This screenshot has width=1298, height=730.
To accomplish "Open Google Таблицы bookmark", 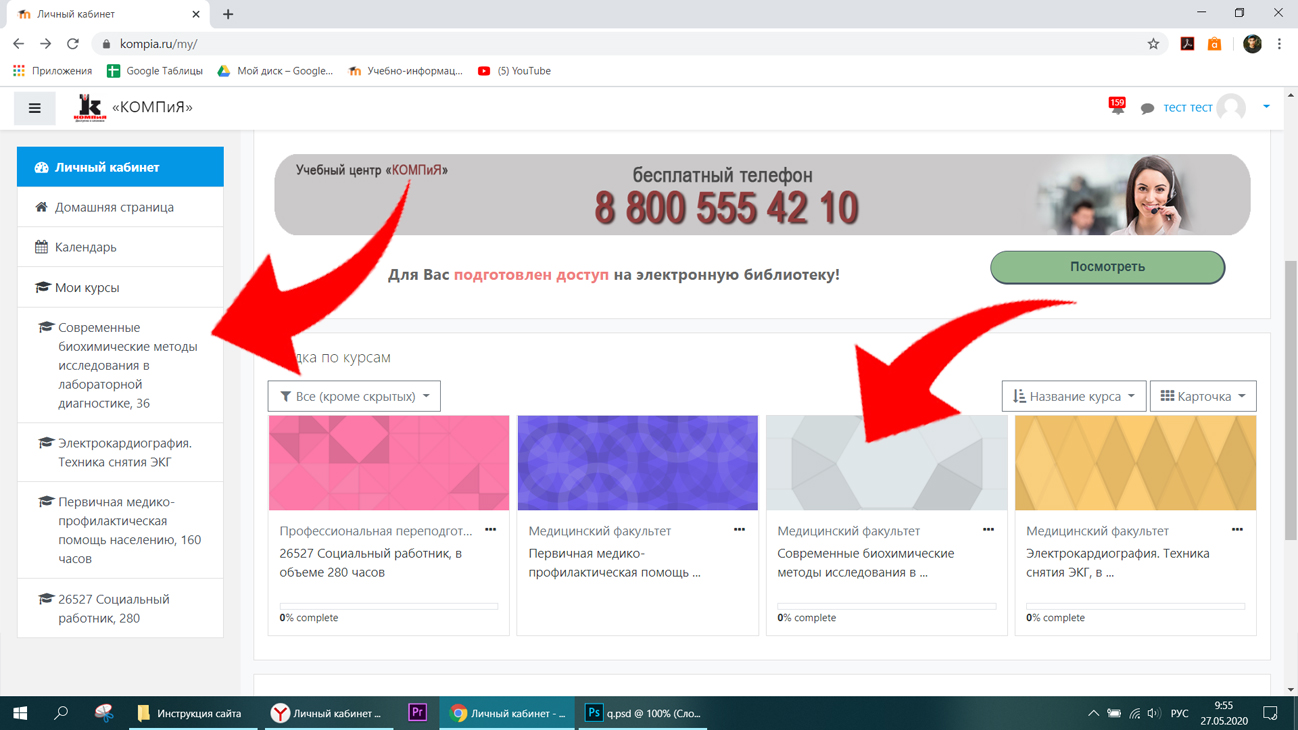I will click(x=154, y=71).
